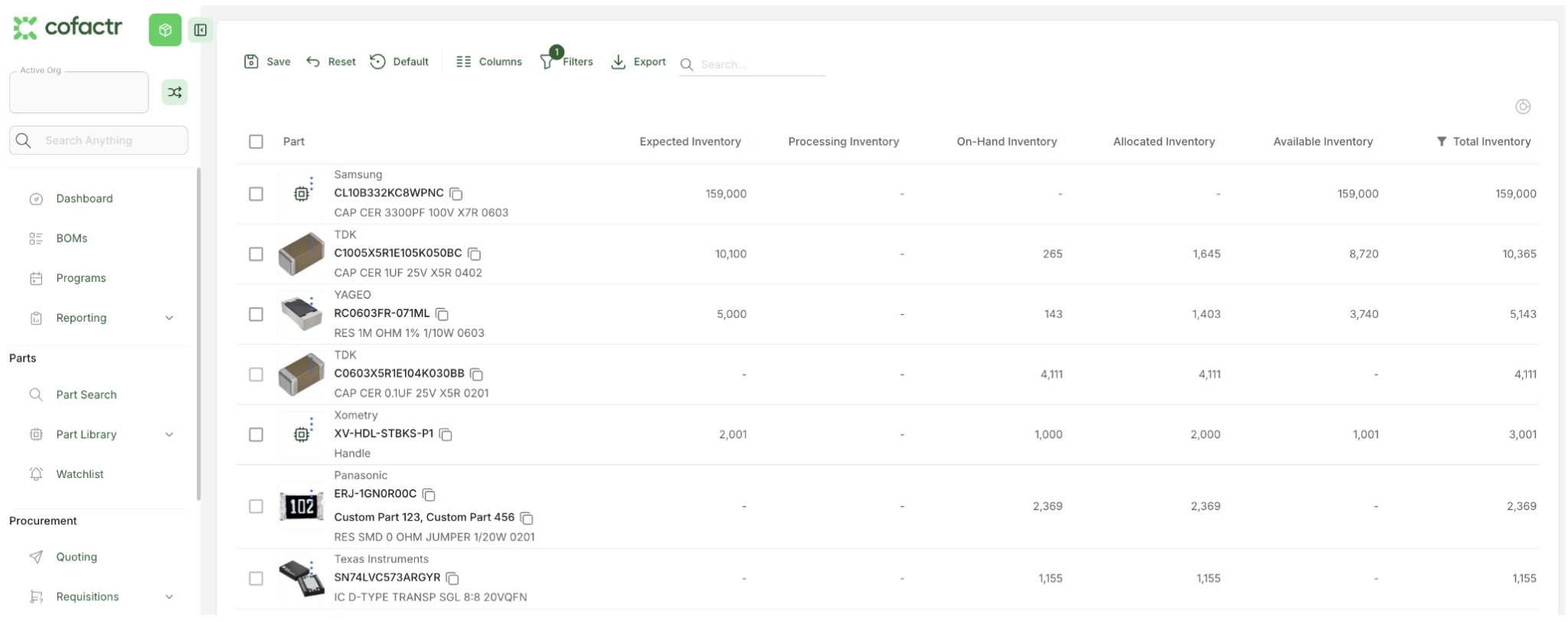1568x622 pixels.
Task: Open the Watchlist page
Action: pyautogui.click(x=80, y=474)
